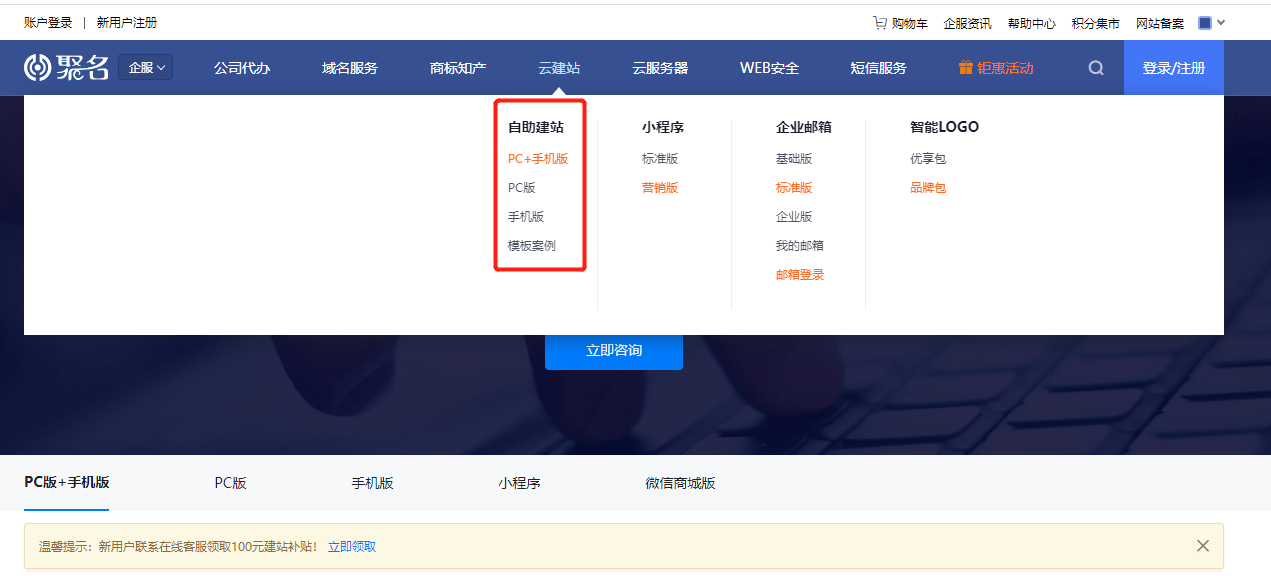Open the search magnifier icon in navbar
Screen dimensions: 1271x576
[x=1096, y=68]
